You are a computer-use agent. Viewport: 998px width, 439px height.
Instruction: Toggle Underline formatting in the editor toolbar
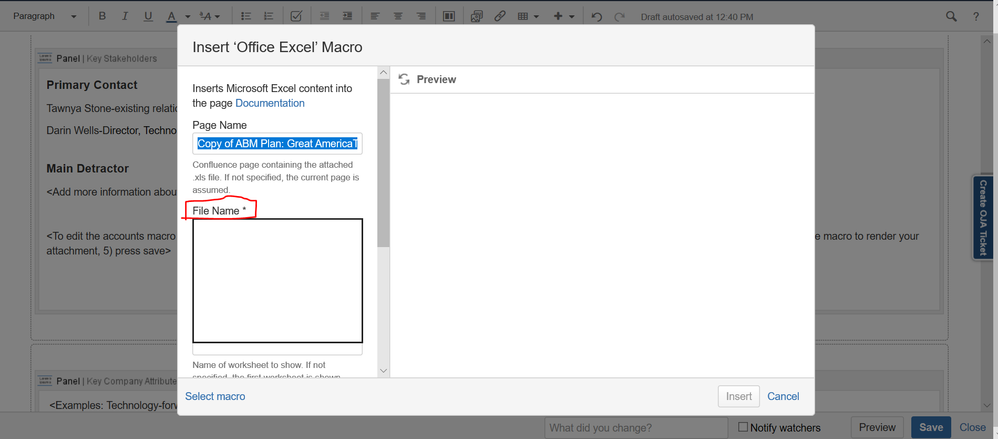click(x=148, y=17)
